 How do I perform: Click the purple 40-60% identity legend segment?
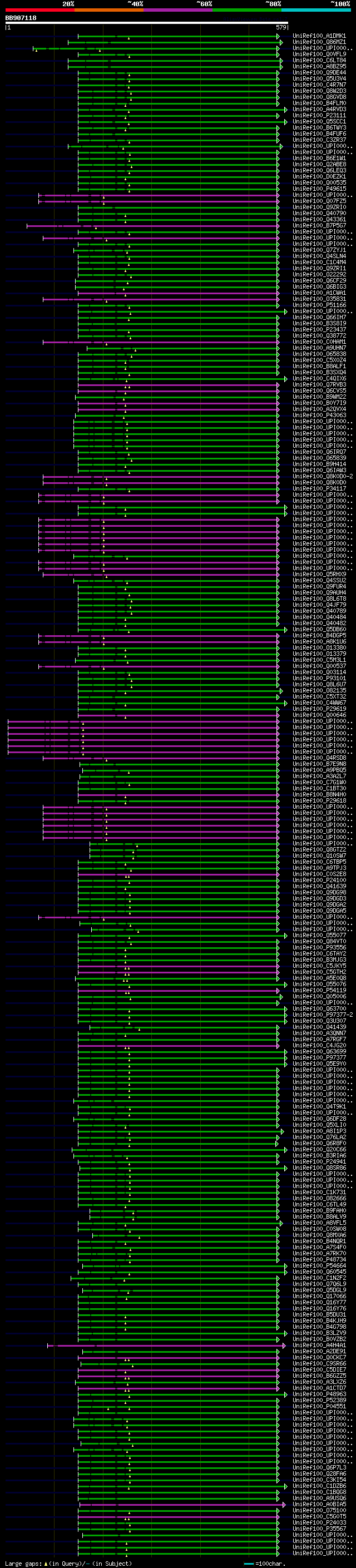177,10
